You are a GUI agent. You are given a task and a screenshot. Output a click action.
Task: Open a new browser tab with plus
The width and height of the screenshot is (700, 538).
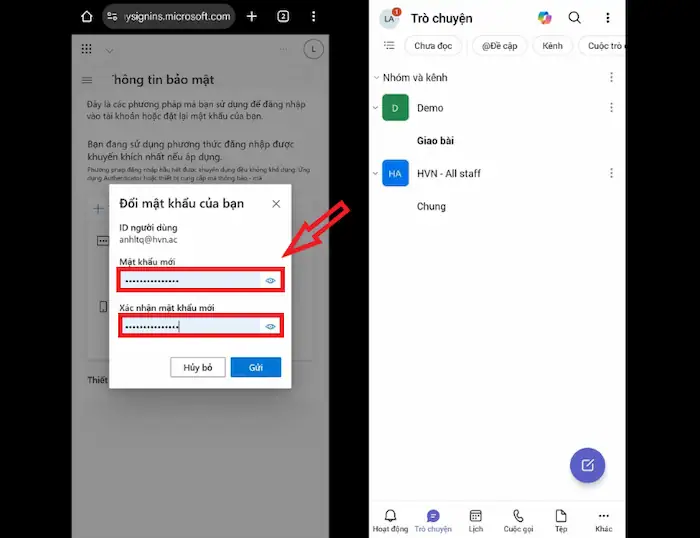click(252, 17)
